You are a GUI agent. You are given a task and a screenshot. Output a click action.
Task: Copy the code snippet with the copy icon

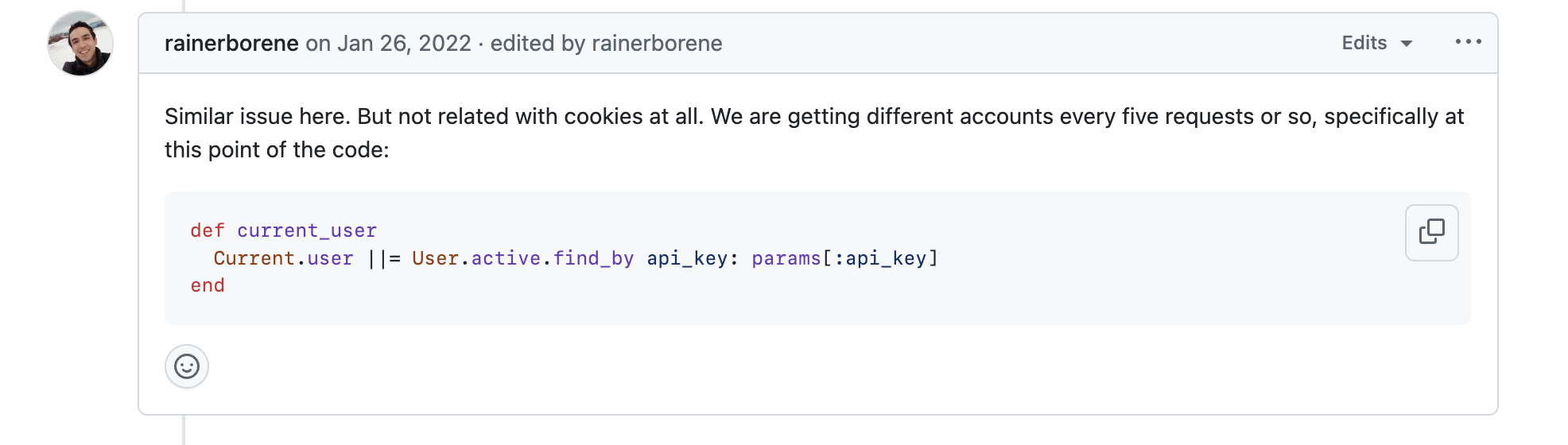click(1431, 232)
